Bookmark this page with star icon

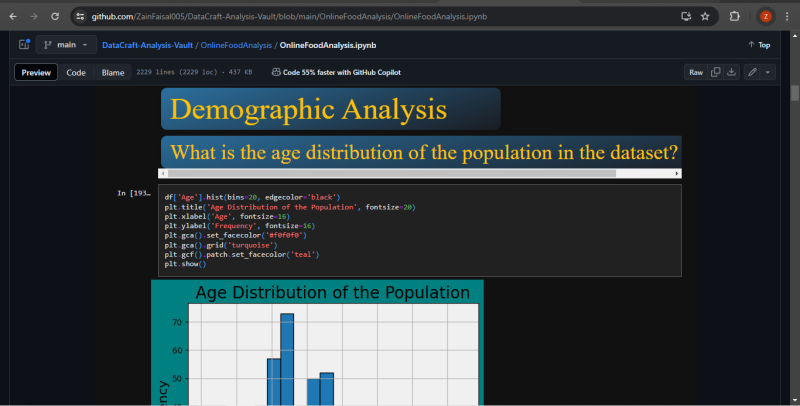(705, 16)
